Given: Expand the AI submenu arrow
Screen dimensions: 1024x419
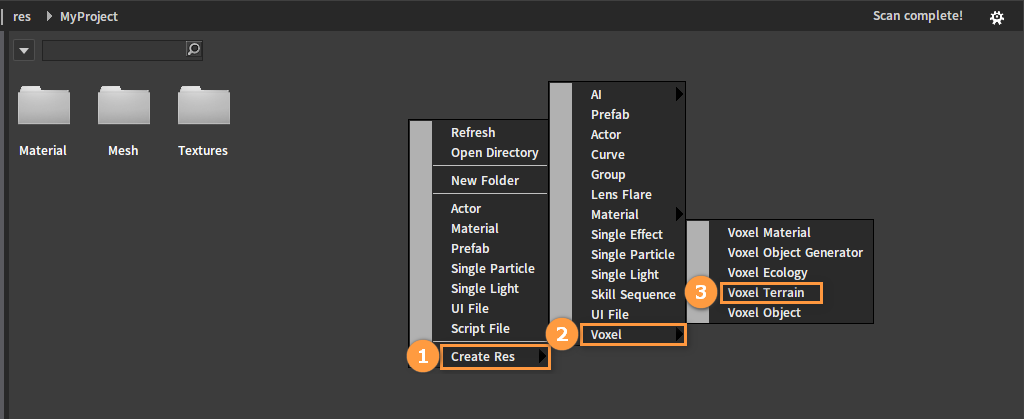Looking at the screenshot, I should (679, 95).
